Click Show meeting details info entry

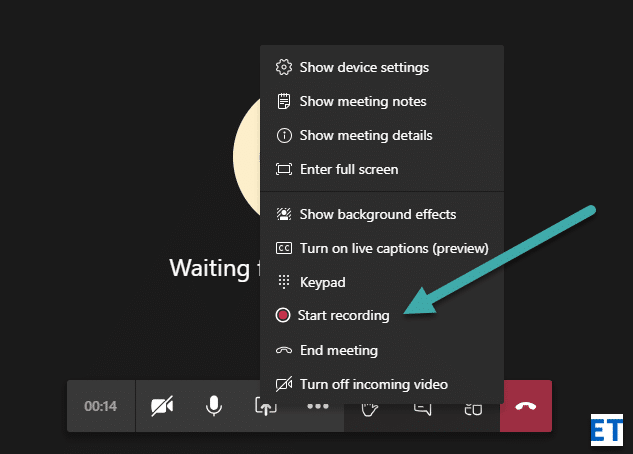366,135
